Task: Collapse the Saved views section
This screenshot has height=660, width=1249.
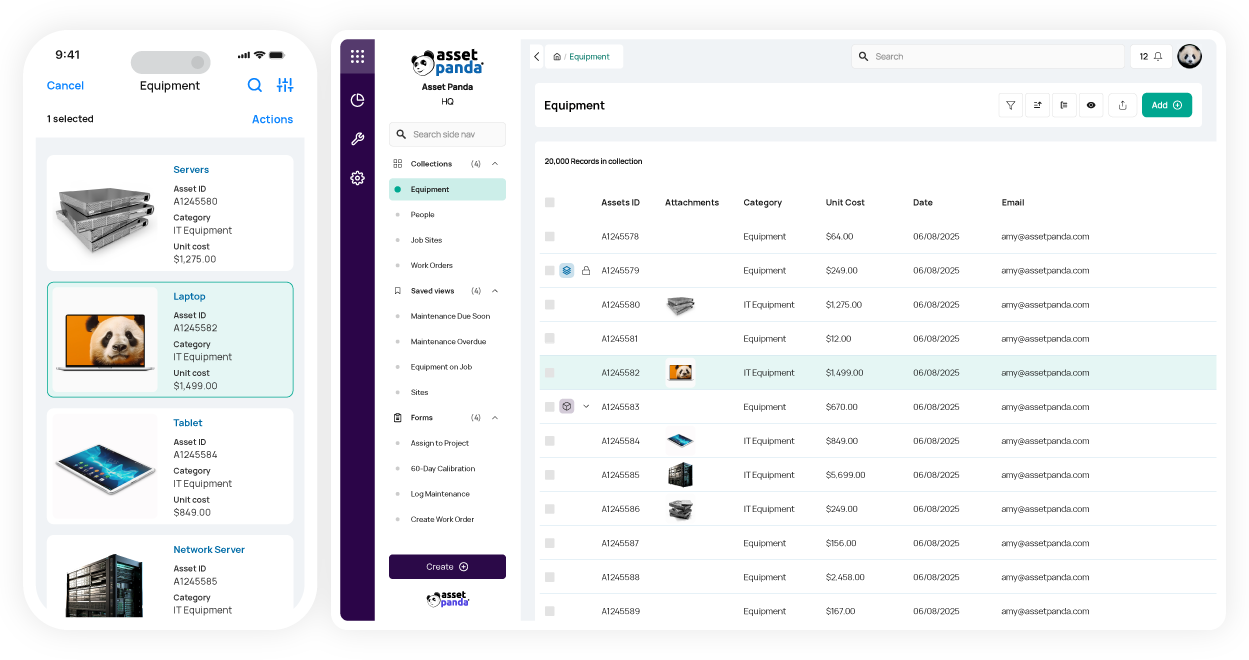Action: (494, 290)
